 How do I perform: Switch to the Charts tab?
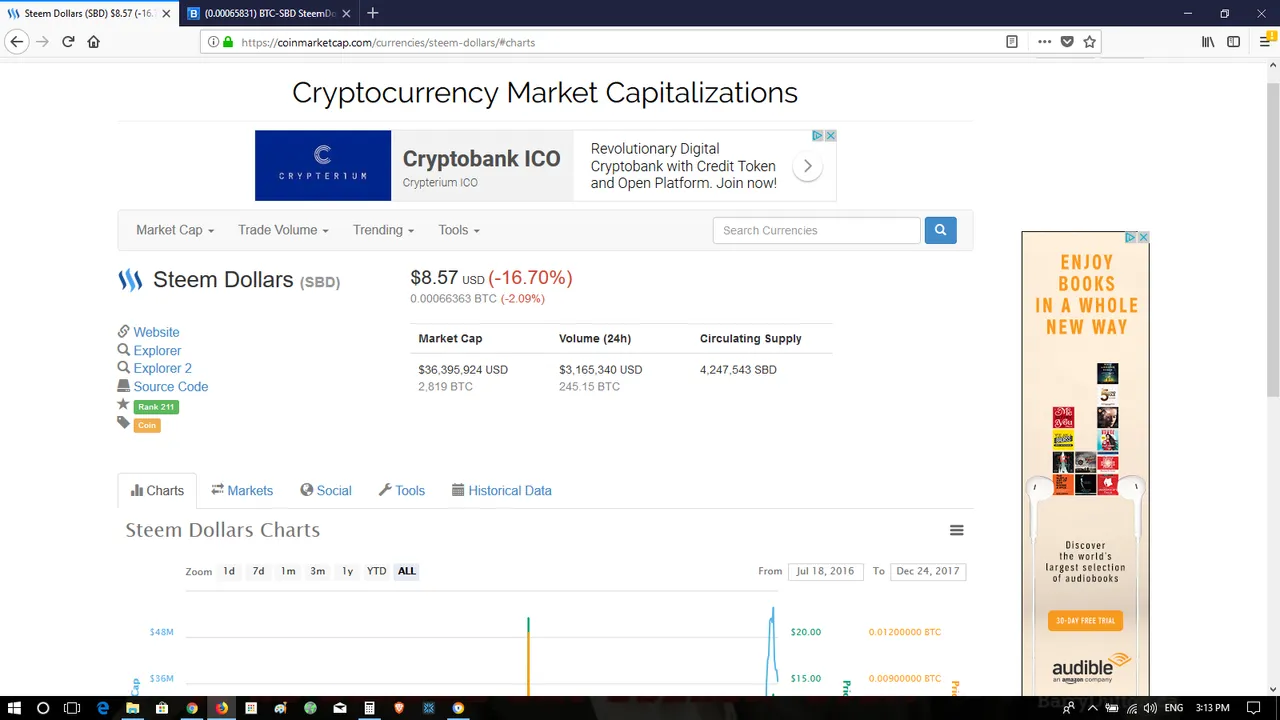click(157, 491)
